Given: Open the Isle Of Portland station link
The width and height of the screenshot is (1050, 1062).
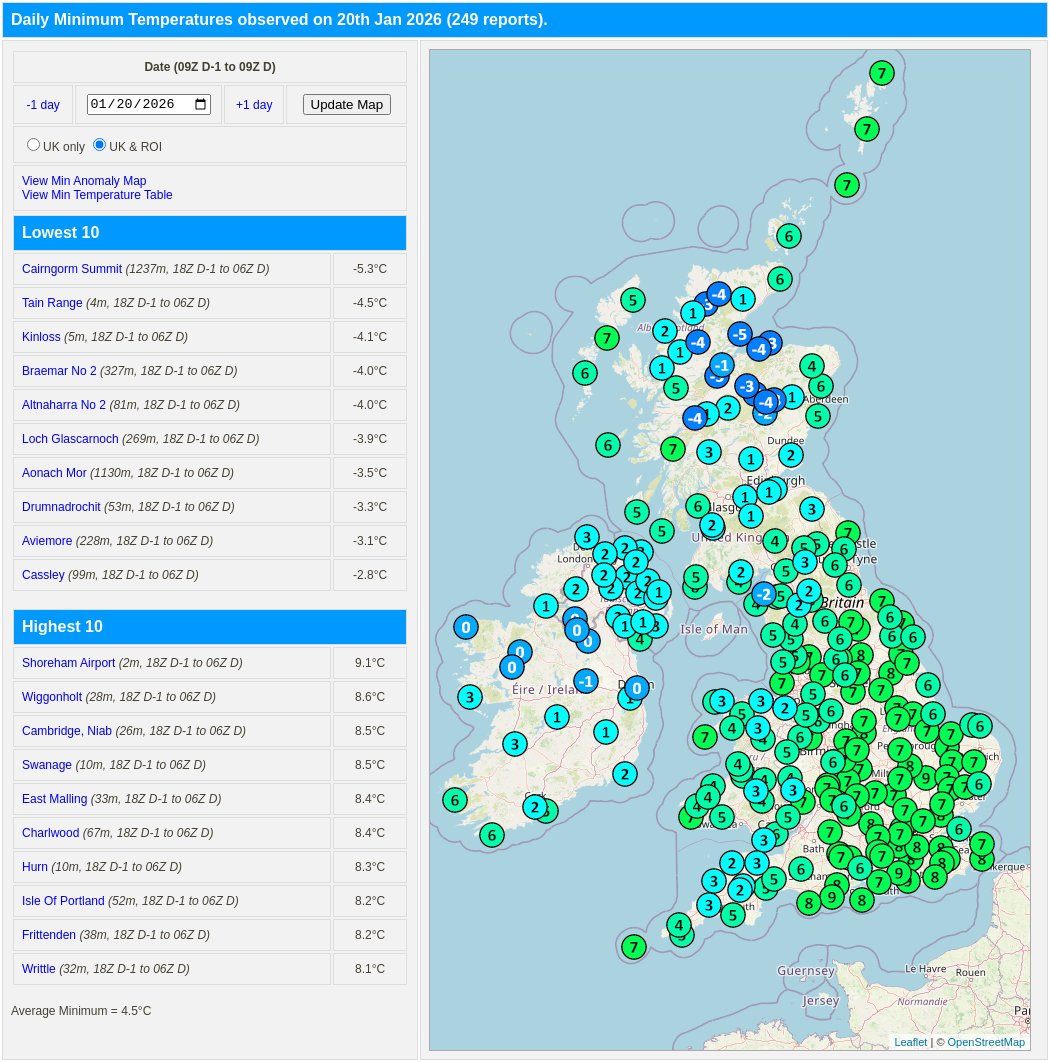Looking at the screenshot, I should [63, 901].
